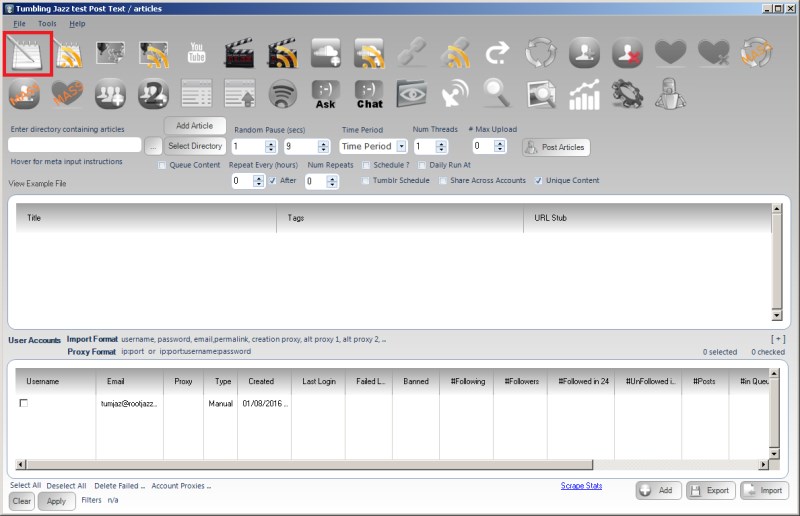This screenshot has width=800, height=516.
Task: Click the browse ellipsis button
Action: click(153, 146)
